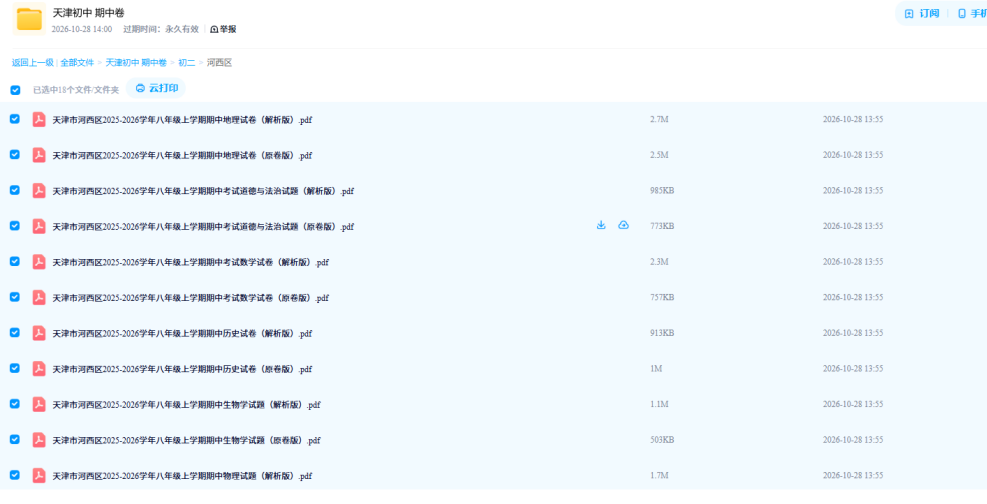Uncheck 道德与法治试题（解析版）checkbox
Viewport: 987px width, 504px height.
pyautogui.click(x=14, y=190)
